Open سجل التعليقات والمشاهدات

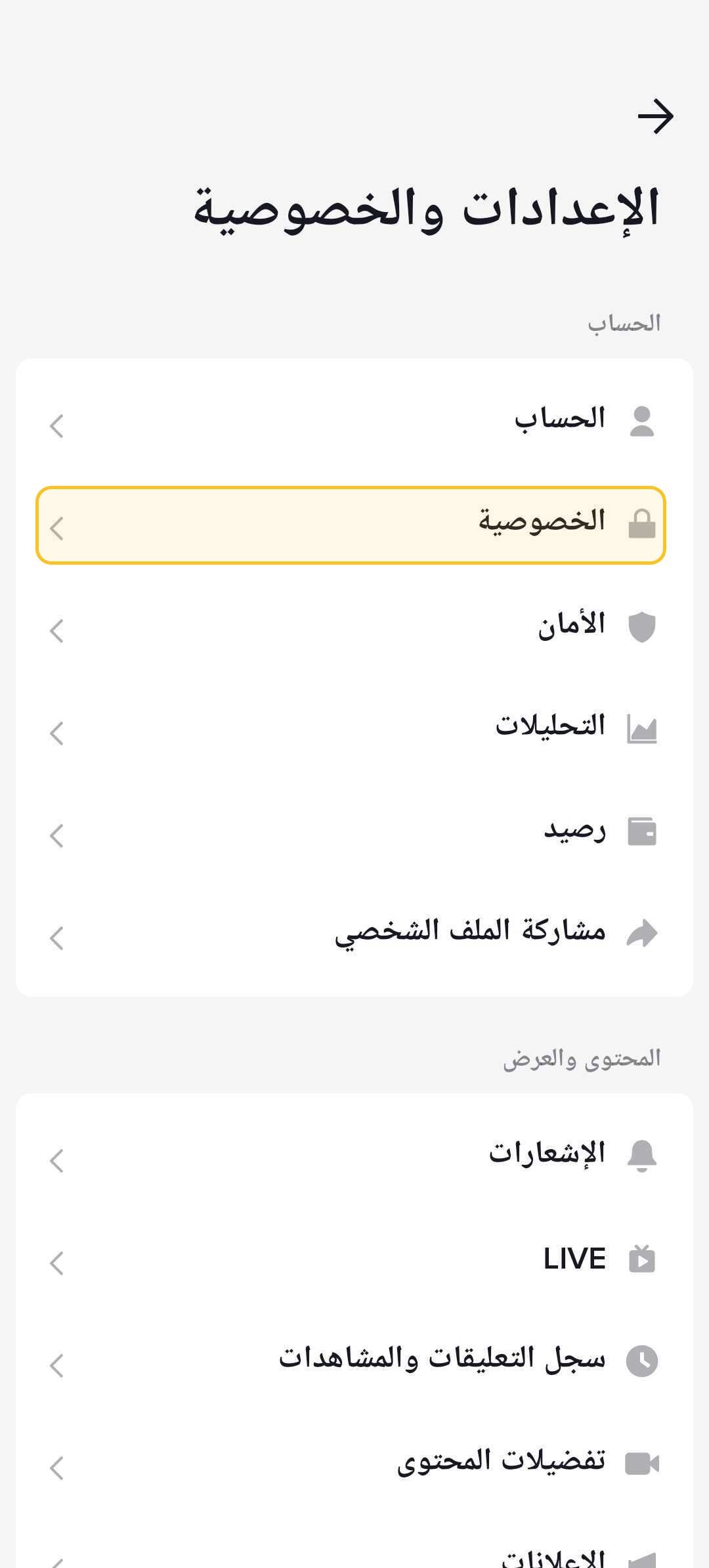(442, 1358)
